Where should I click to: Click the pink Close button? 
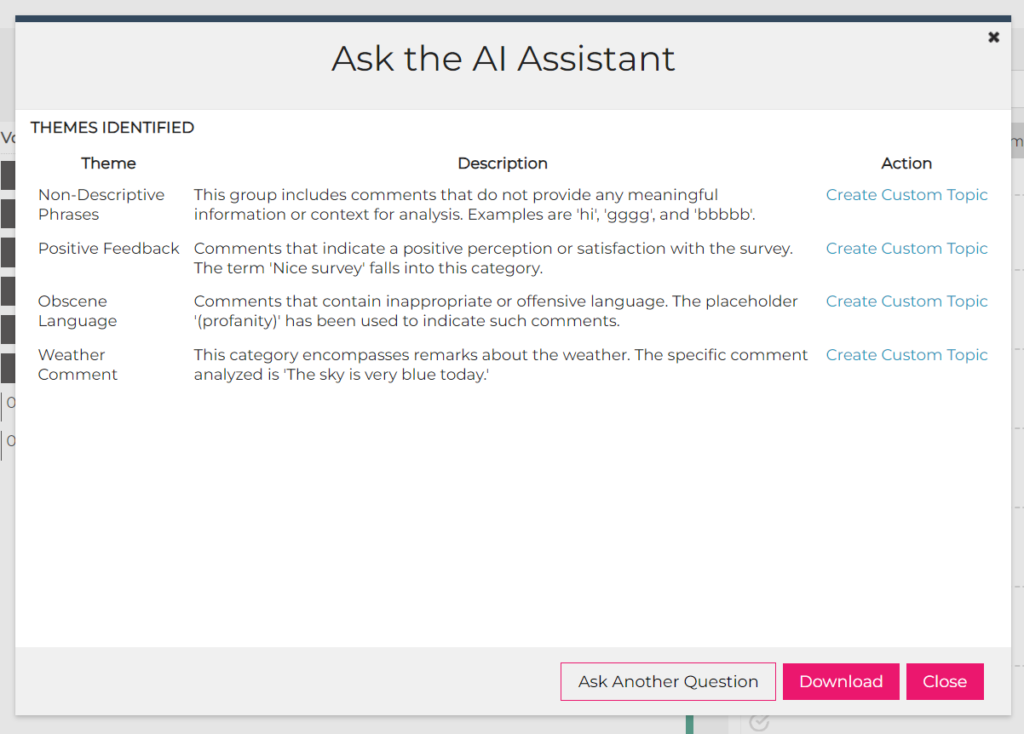(x=944, y=681)
